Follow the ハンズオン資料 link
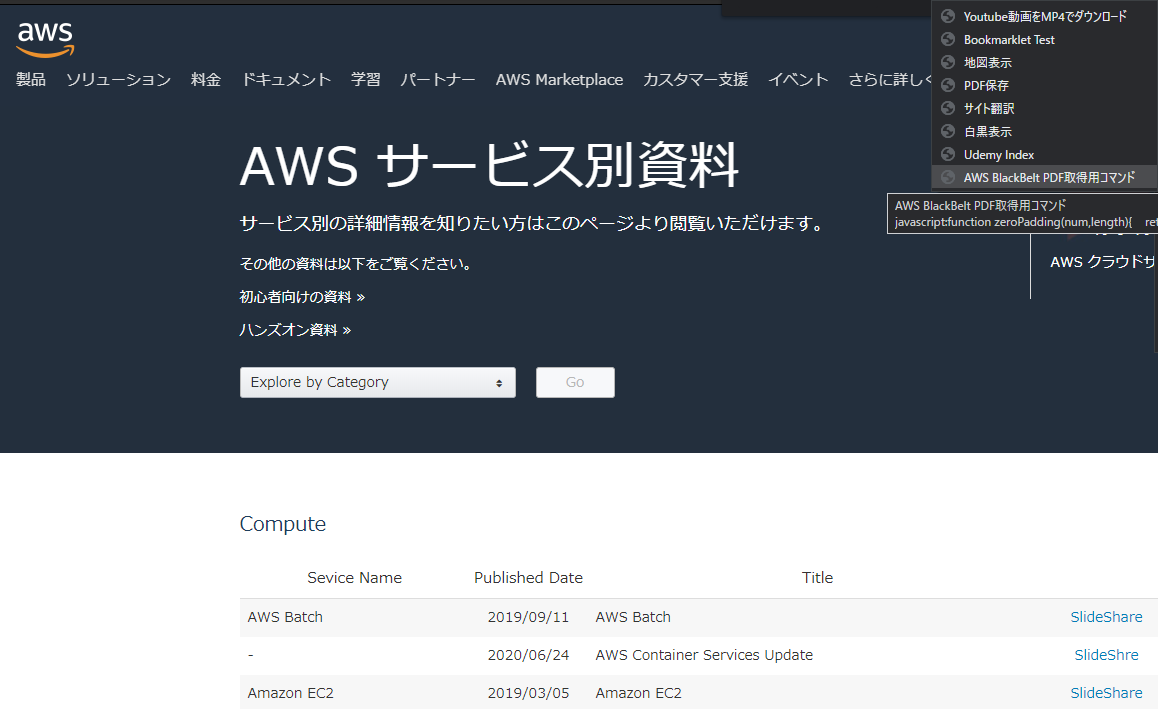Screen dimensions: 1158x709 click(x=295, y=330)
